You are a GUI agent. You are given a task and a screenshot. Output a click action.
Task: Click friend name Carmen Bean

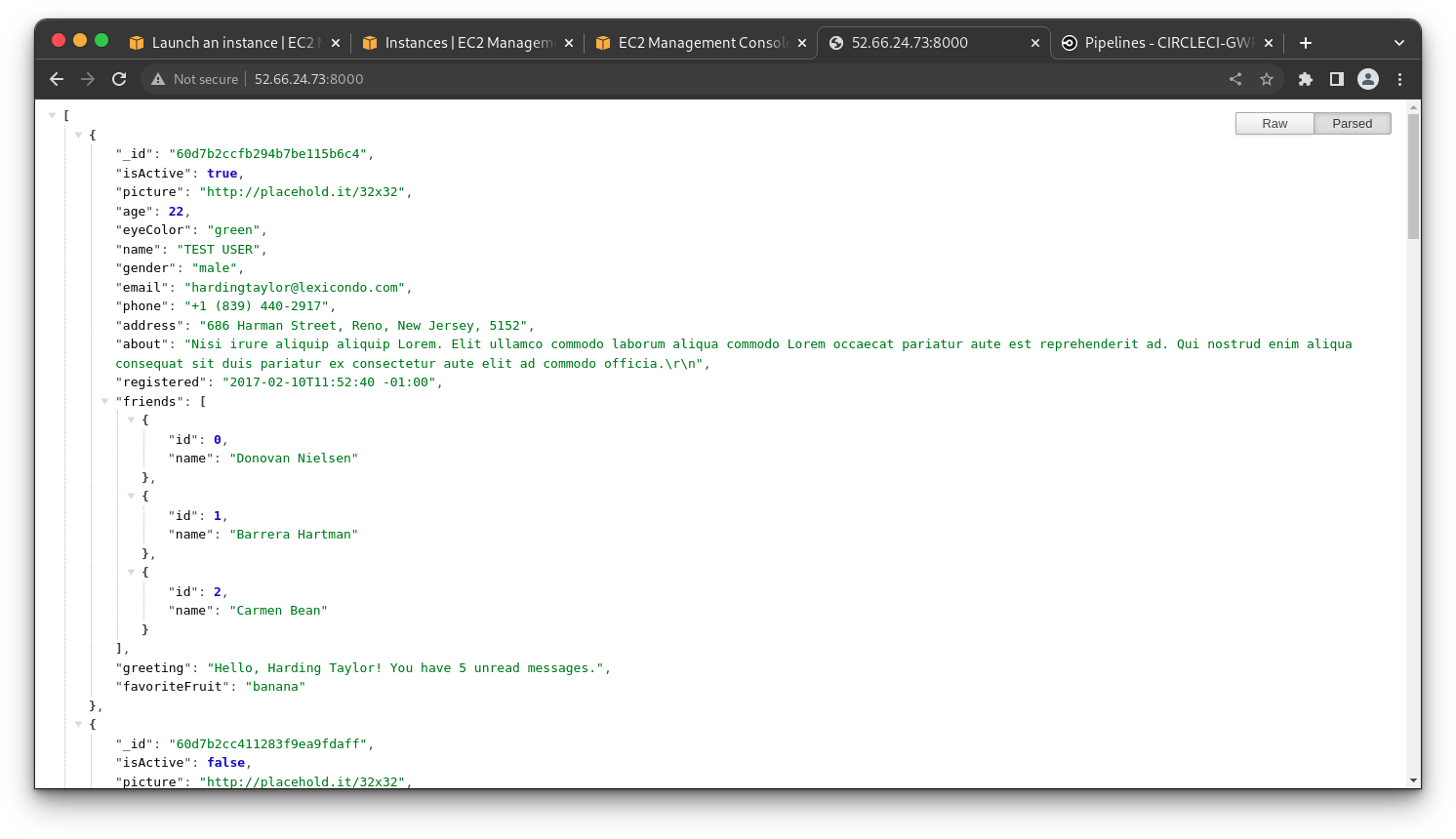(x=278, y=611)
